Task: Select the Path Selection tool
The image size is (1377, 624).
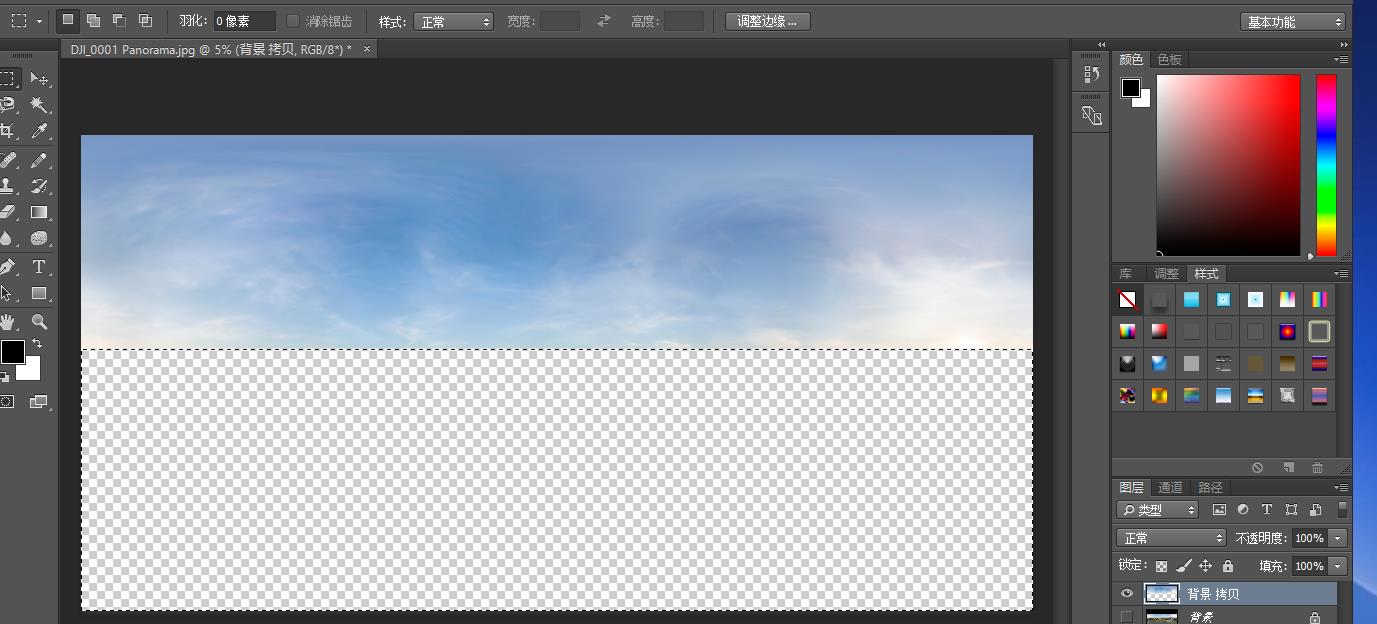Action: coord(8,293)
